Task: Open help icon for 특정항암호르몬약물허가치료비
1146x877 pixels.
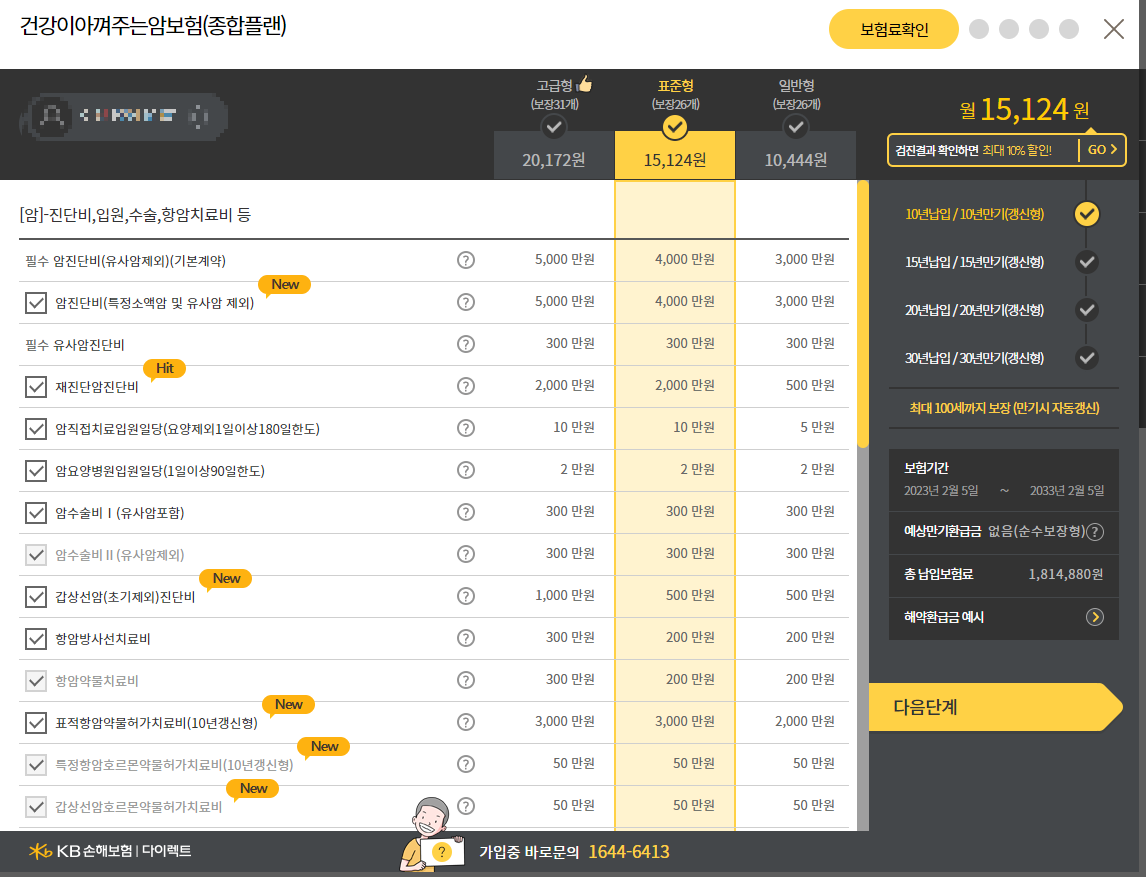Action: 466,764
